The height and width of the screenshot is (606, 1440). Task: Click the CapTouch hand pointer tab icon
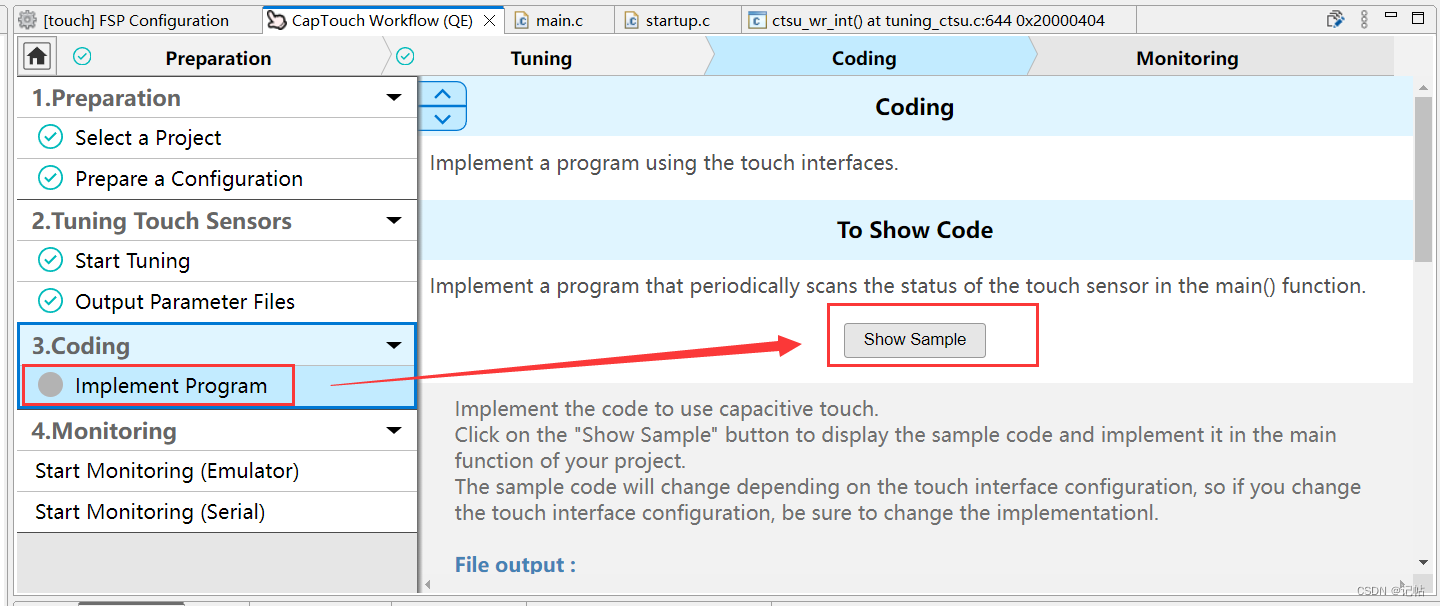pos(276,20)
